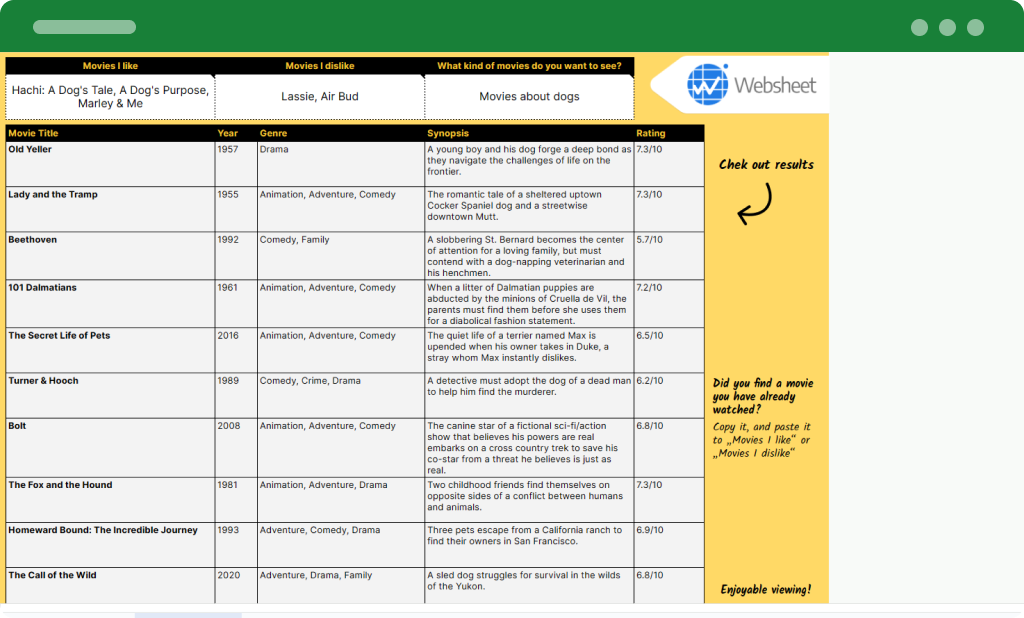This screenshot has width=1024, height=618.
Task: Click the synopsis about terrier named Max
Action: coord(529,350)
